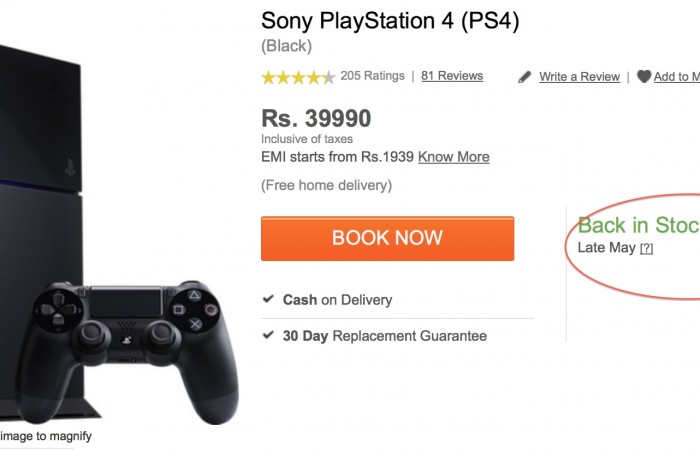
Task: Open Know More about EMI
Action: (453, 157)
